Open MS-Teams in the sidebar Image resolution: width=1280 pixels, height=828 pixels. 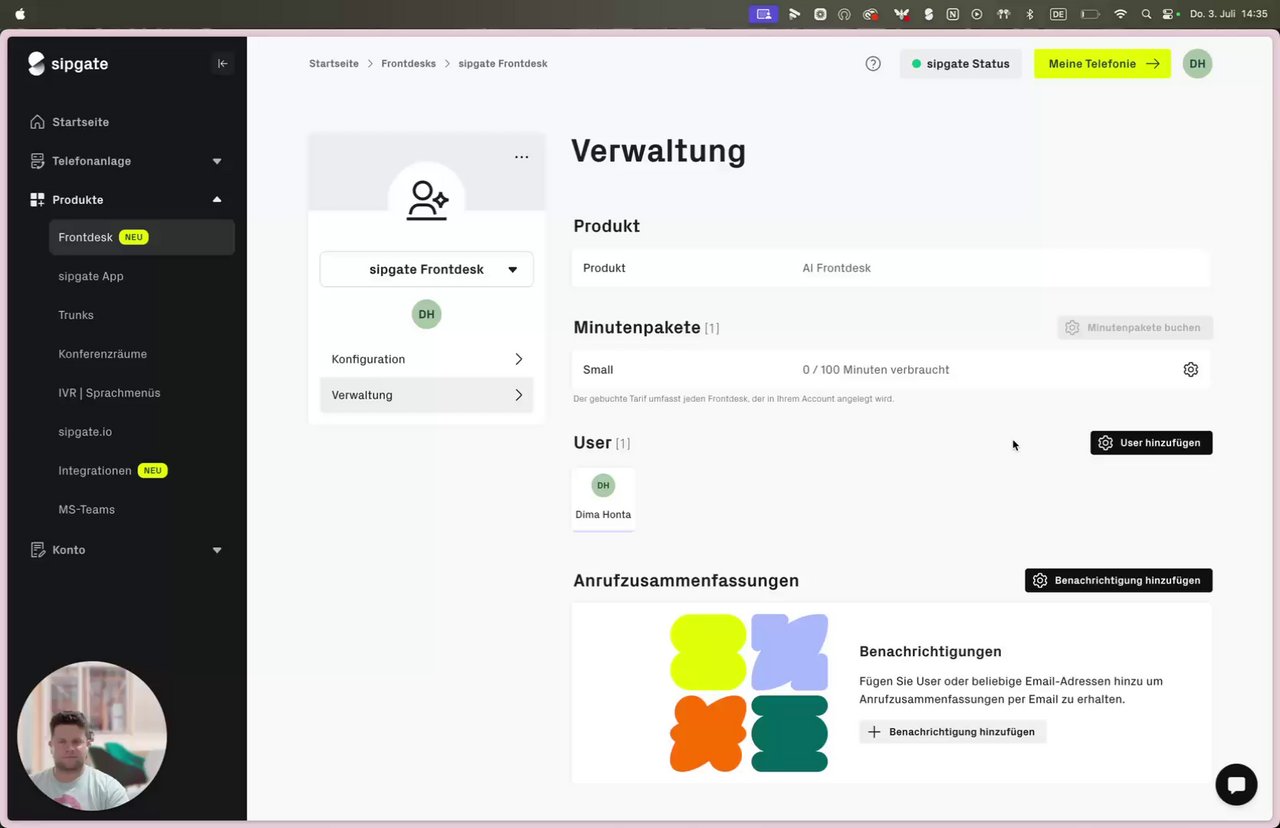[86, 510]
